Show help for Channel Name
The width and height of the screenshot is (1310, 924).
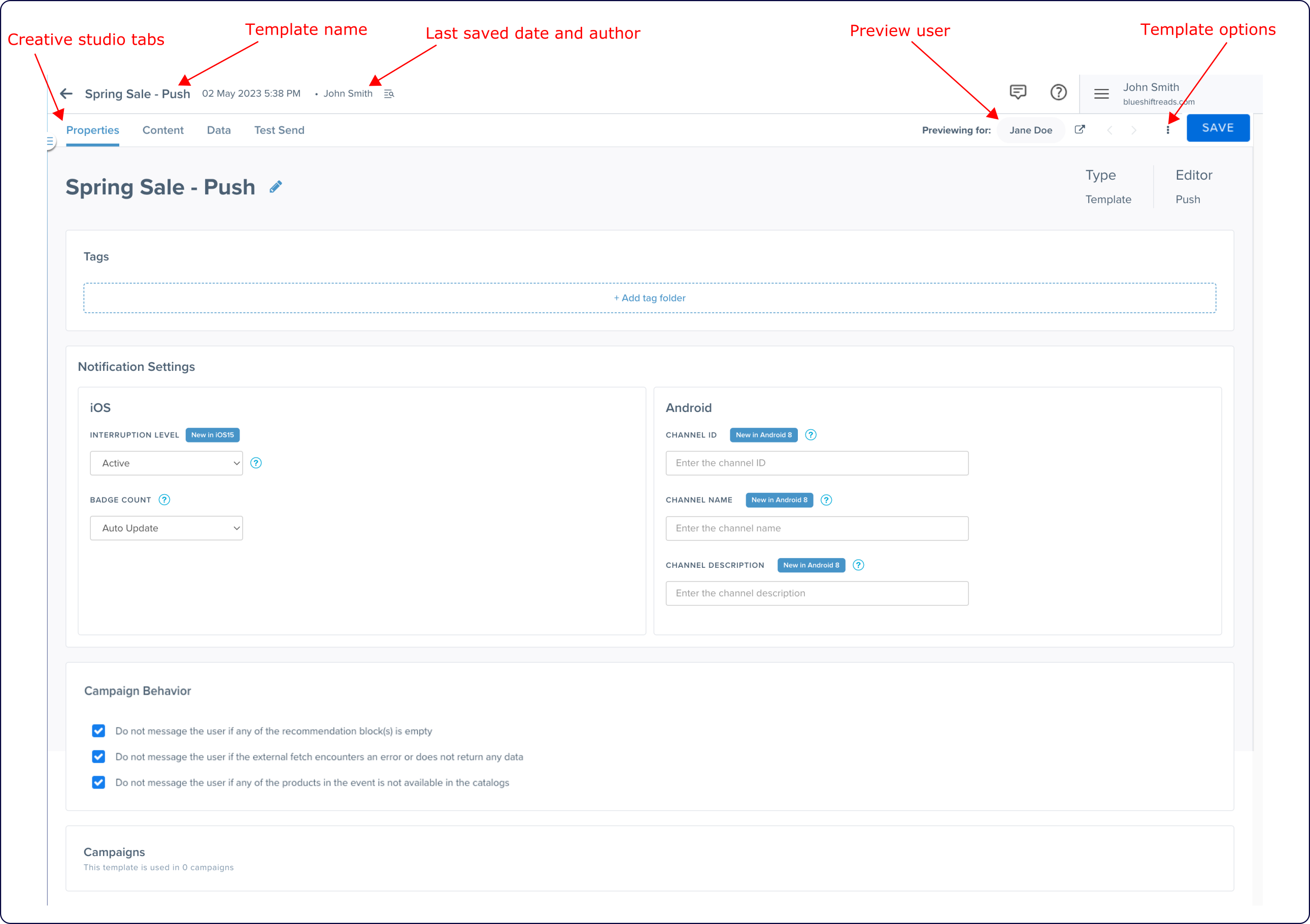pos(826,500)
